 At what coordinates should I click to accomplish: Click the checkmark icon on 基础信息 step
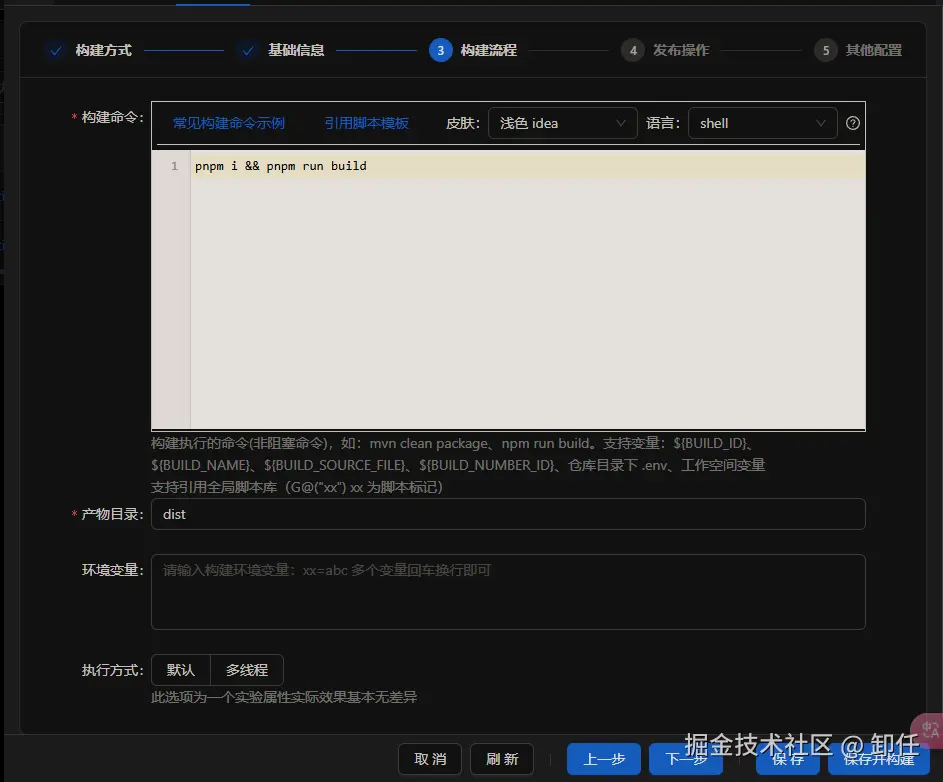[248, 48]
